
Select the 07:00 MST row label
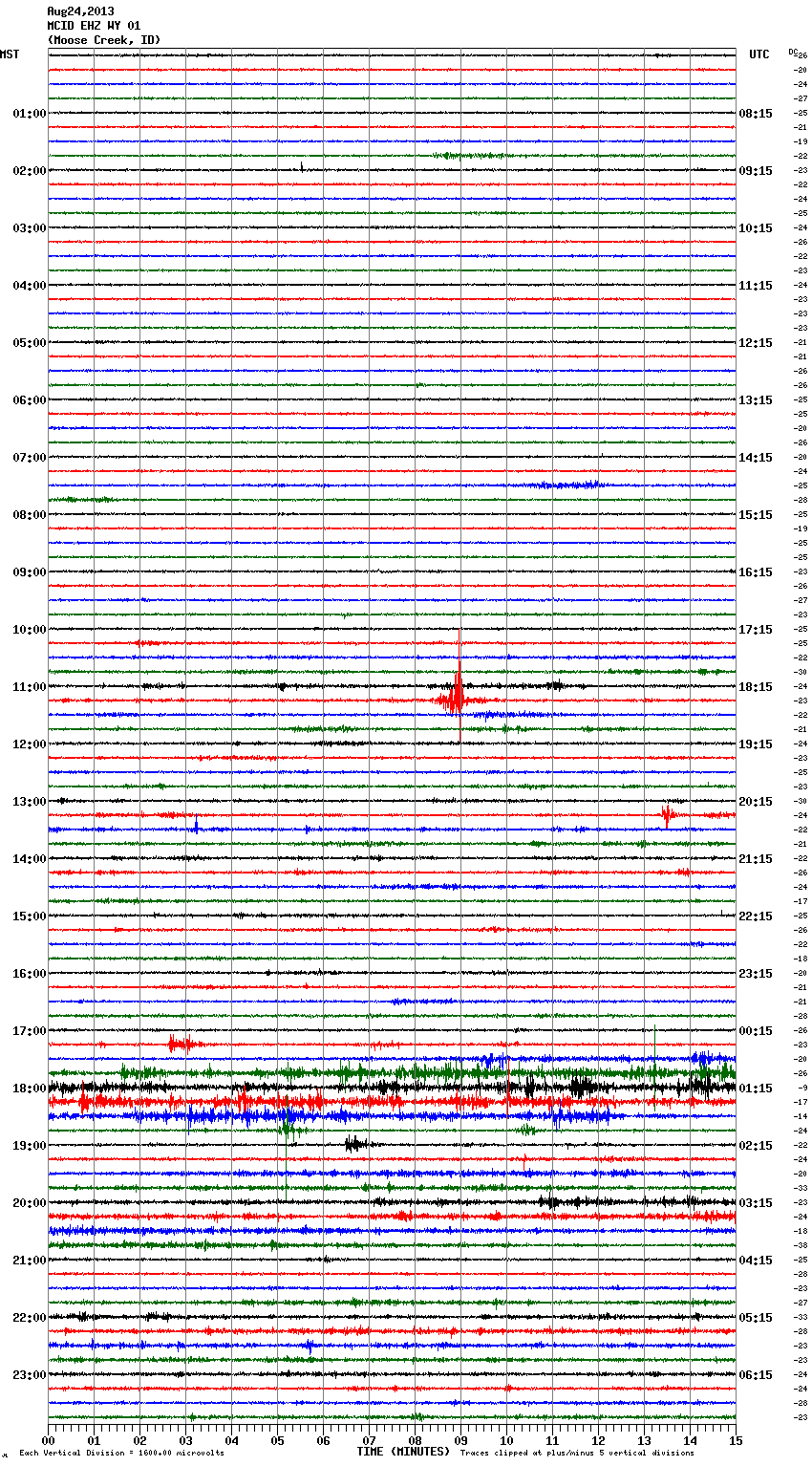coord(30,458)
